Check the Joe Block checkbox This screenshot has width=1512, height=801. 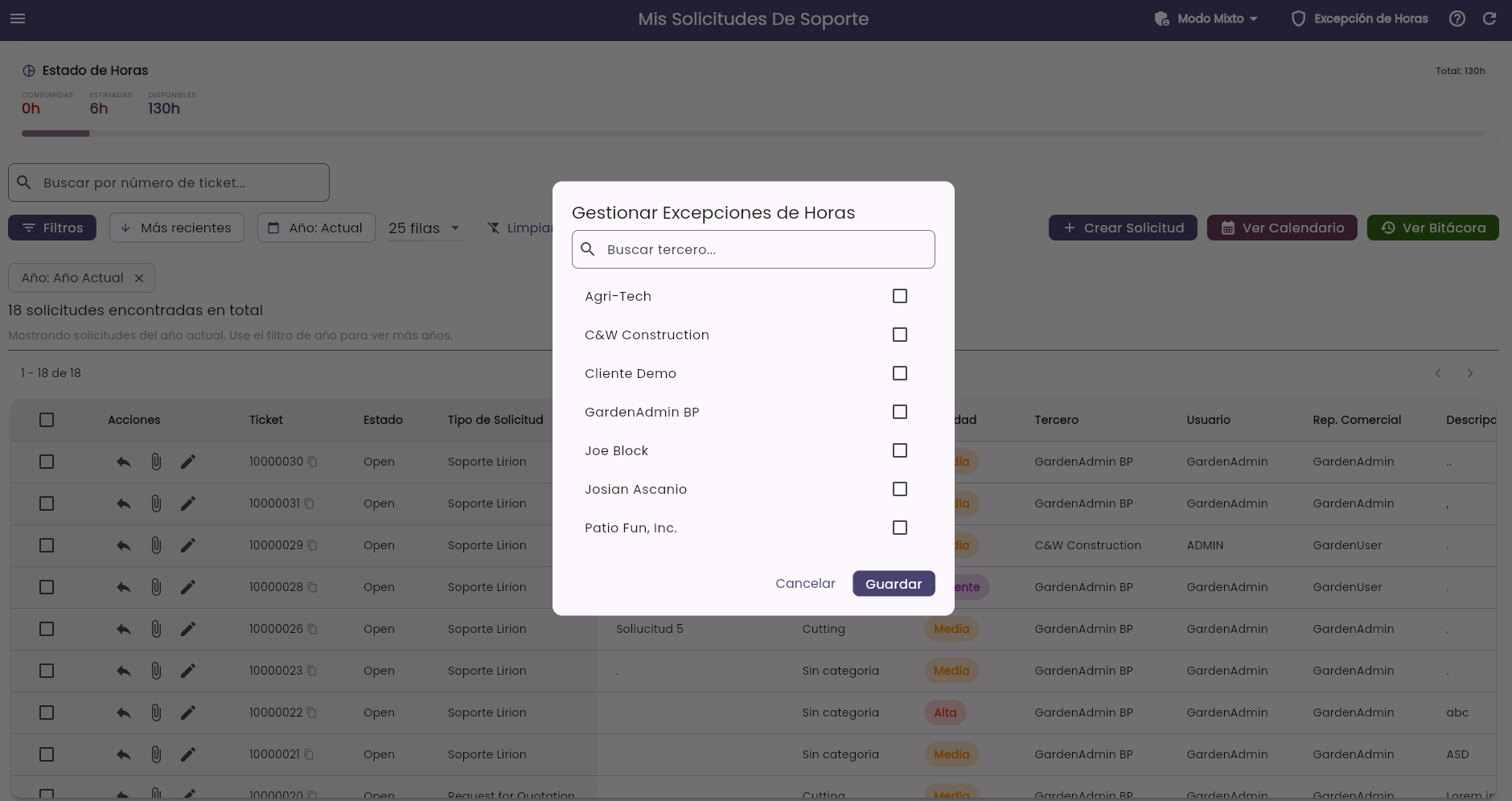tap(900, 450)
